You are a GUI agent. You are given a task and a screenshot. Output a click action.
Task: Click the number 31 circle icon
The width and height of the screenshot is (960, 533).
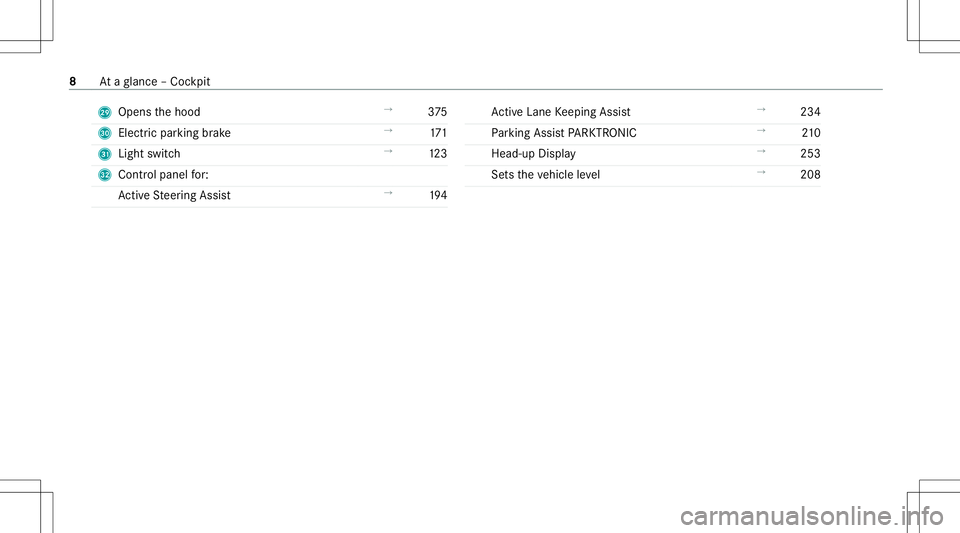coord(105,154)
